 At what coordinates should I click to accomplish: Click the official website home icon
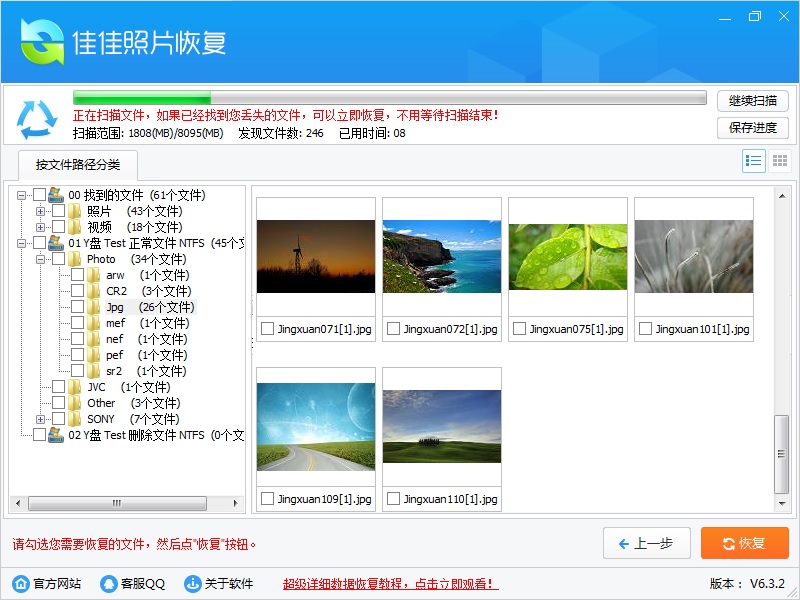point(20,584)
